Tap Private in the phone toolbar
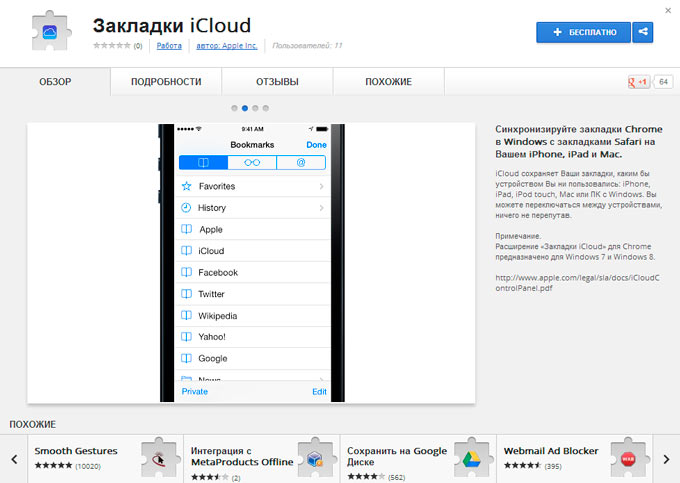 pos(195,392)
